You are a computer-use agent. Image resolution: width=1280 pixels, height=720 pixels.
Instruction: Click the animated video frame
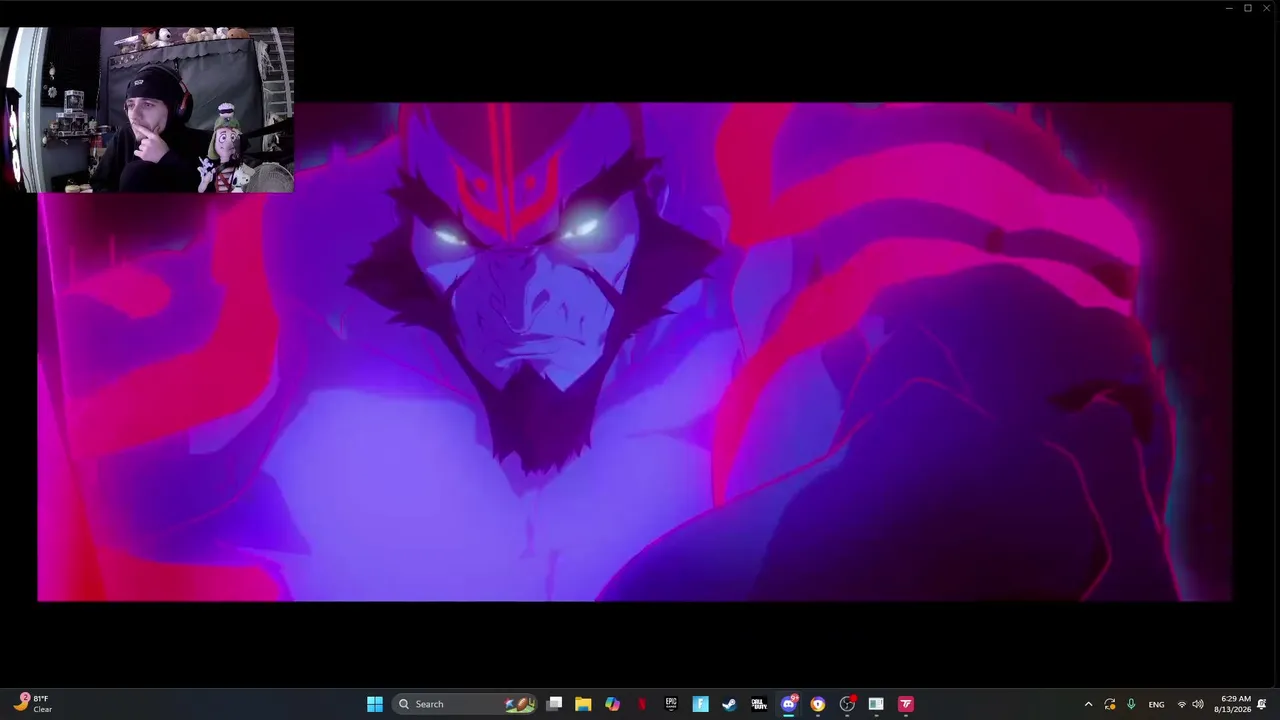point(635,352)
